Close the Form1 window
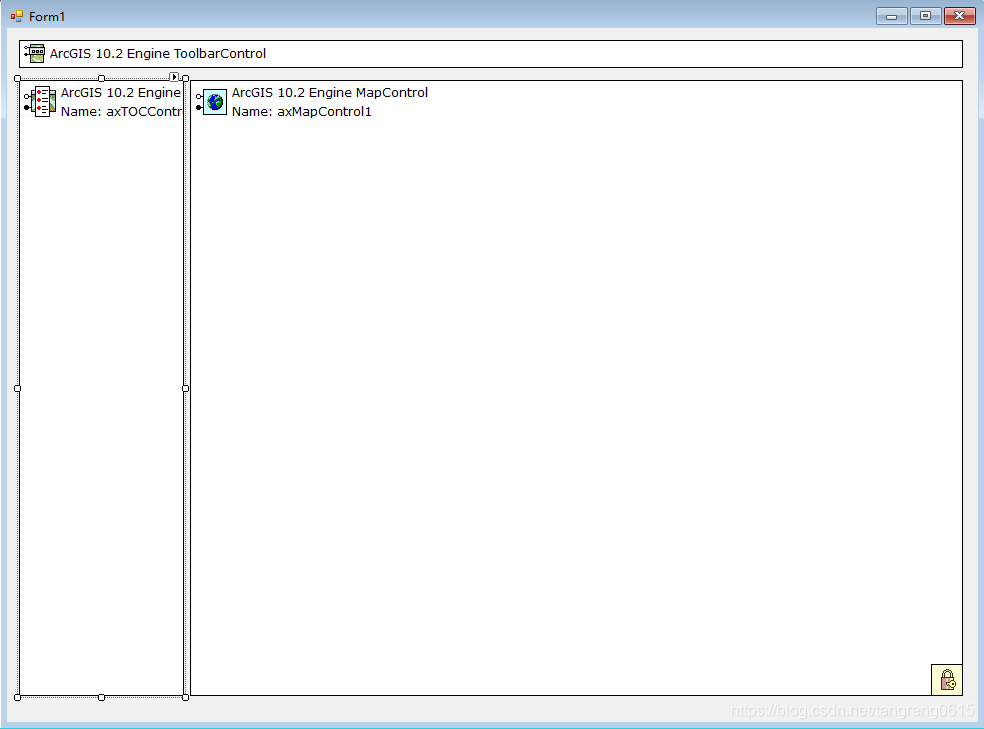Image resolution: width=984 pixels, height=729 pixels. click(960, 16)
